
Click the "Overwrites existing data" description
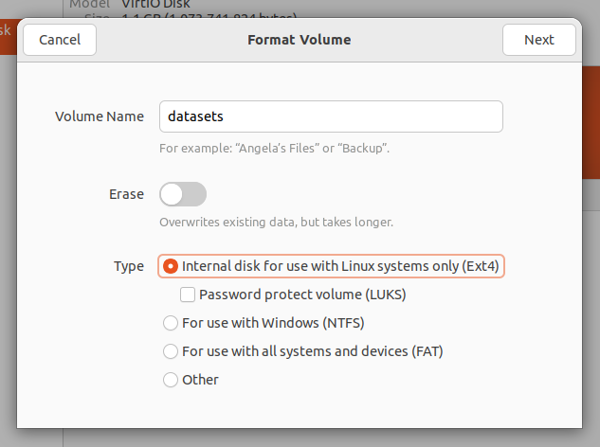276,222
